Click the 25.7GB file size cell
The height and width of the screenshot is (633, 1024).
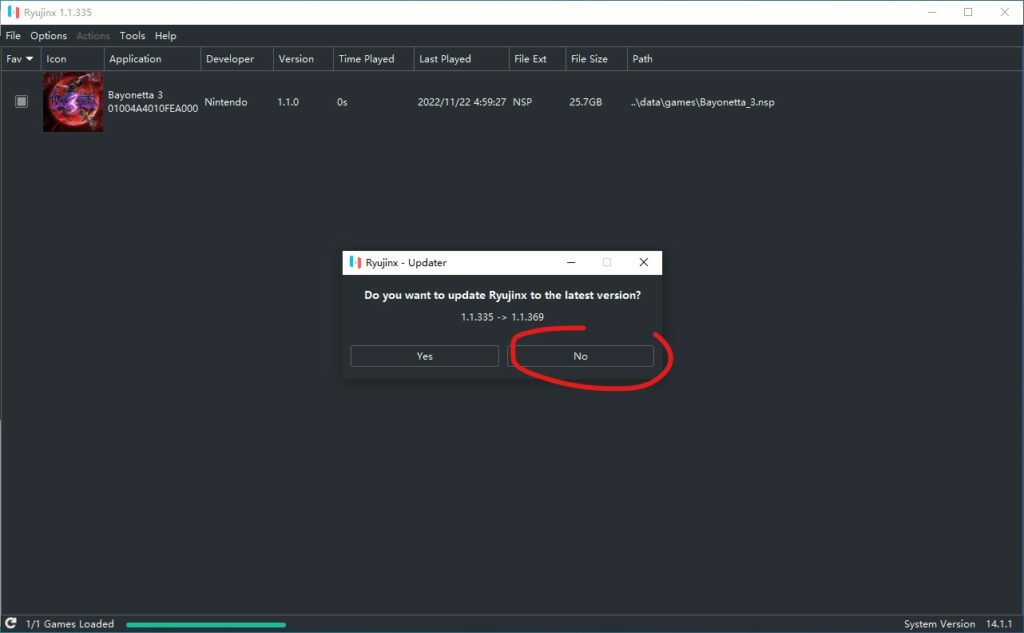coord(586,102)
